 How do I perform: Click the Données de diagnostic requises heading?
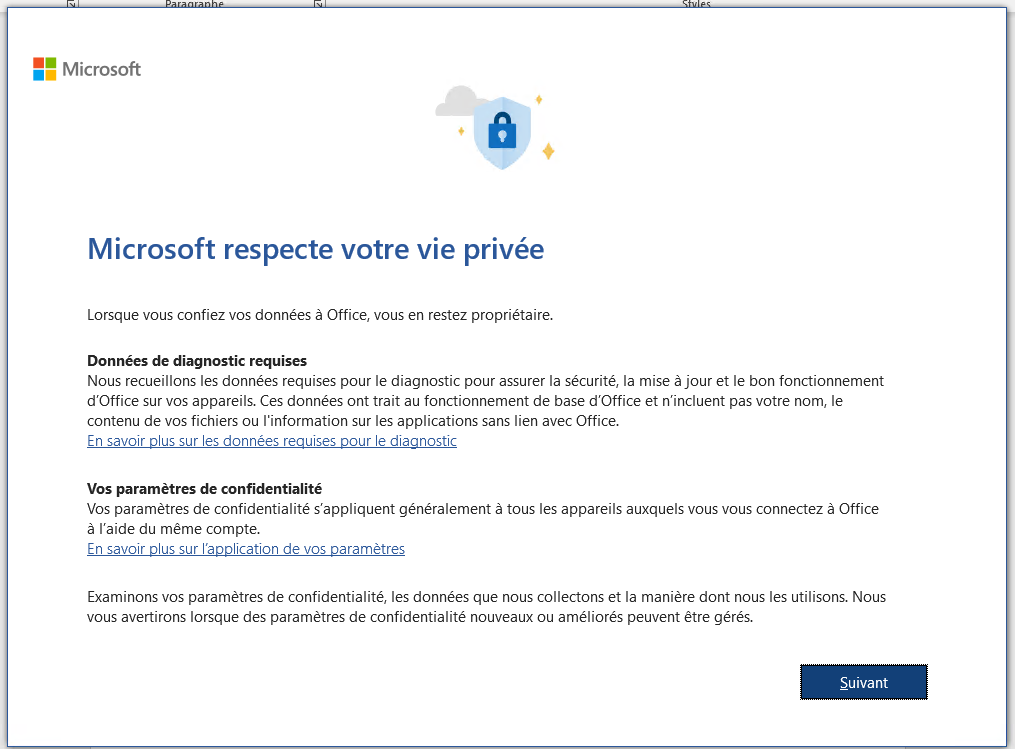click(197, 361)
